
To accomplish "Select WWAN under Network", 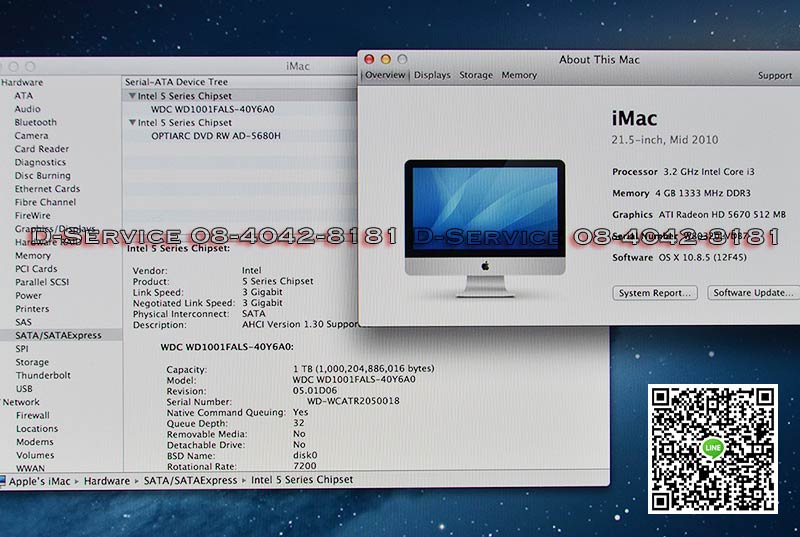I will [x=30, y=468].
